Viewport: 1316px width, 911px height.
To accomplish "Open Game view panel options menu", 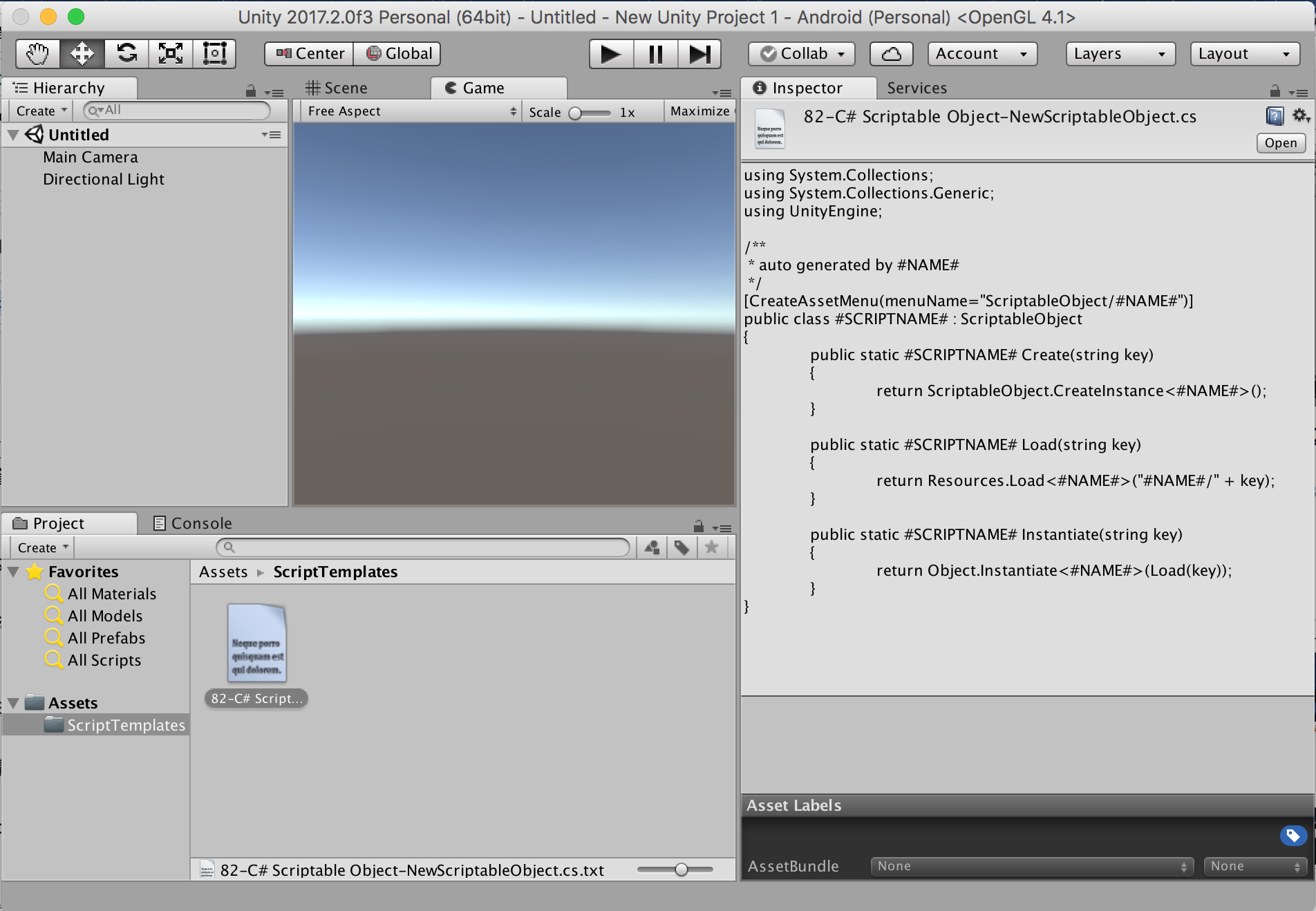I will pyautogui.click(x=722, y=92).
